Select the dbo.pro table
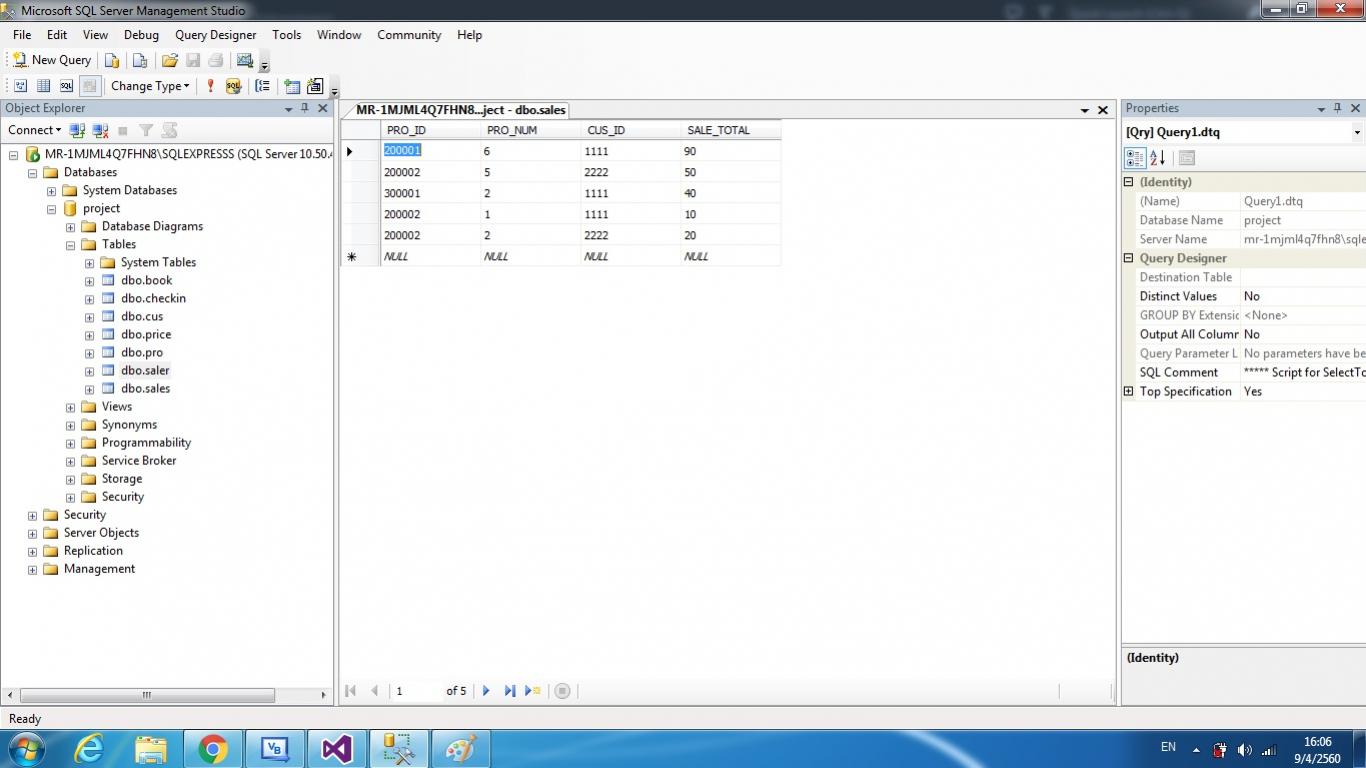Screen dimensions: 1366x768 tap(142, 352)
